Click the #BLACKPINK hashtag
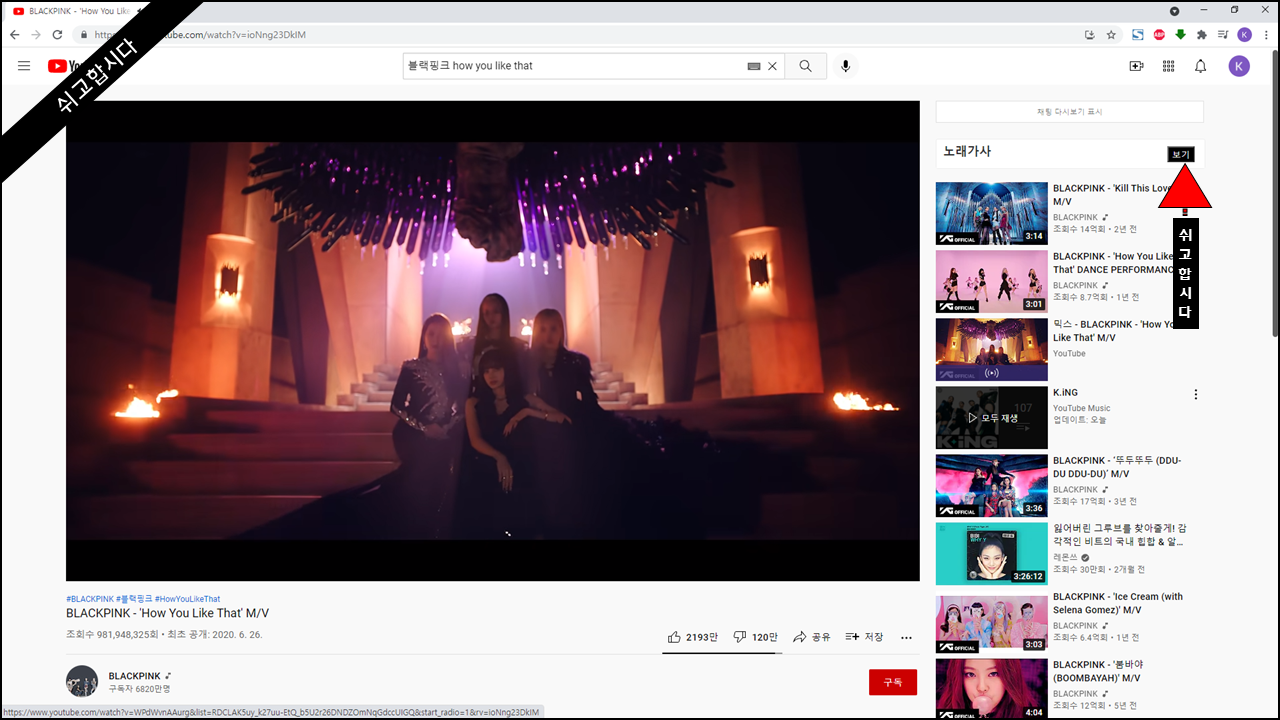Screen dimensions: 1280x720 tap(90, 599)
